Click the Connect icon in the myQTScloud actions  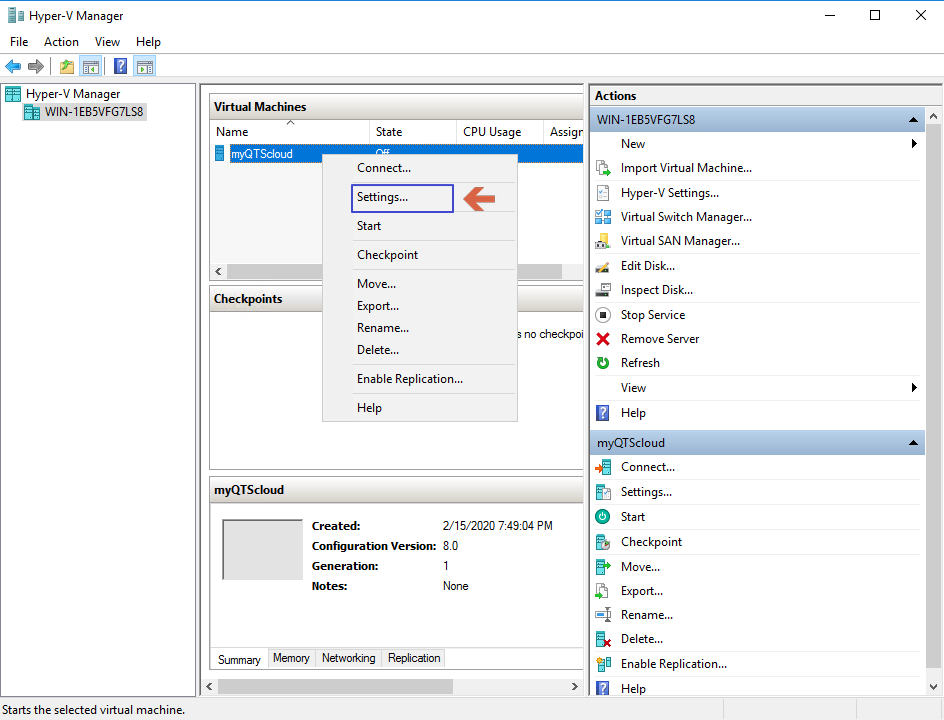click(603, 467)
